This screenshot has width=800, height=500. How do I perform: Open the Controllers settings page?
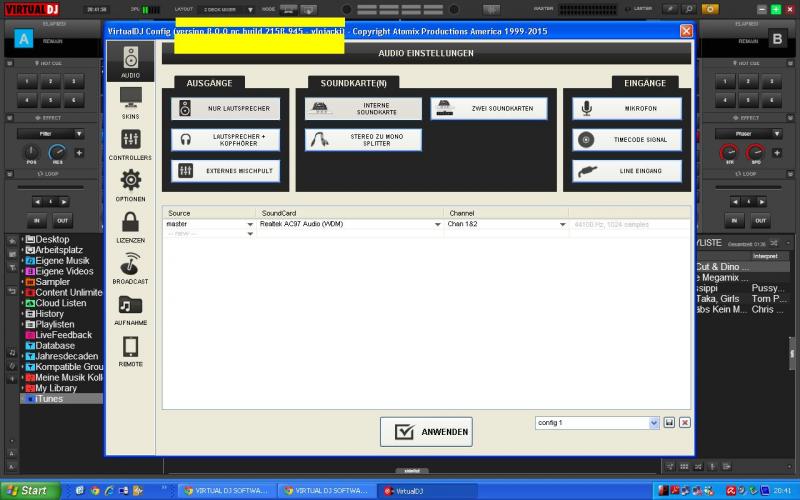point(131,144)
